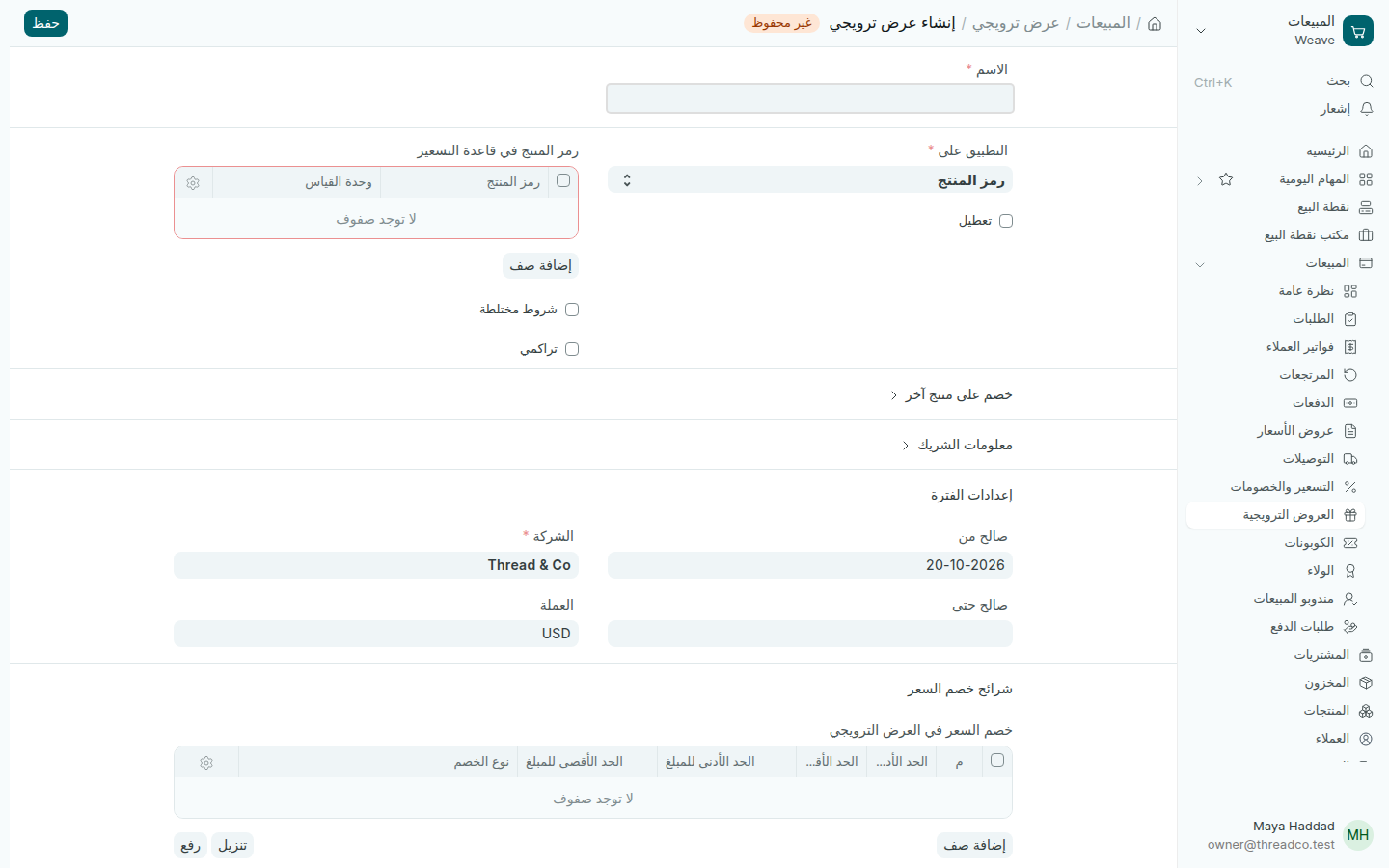
Task: Open الطلبات in the sidebar
Action: pyautogui.click(x=1314, y=319)
